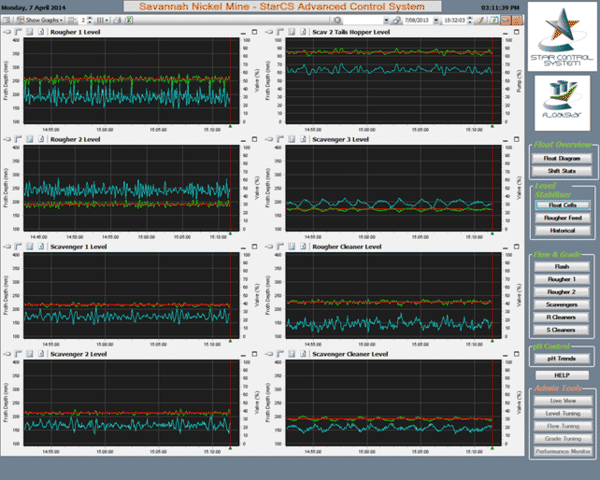The height and width of the screenshot is (480, 600).
Task: Click the chart picture icon on Rougher 2 Level
Action: [x=29, y=139]
